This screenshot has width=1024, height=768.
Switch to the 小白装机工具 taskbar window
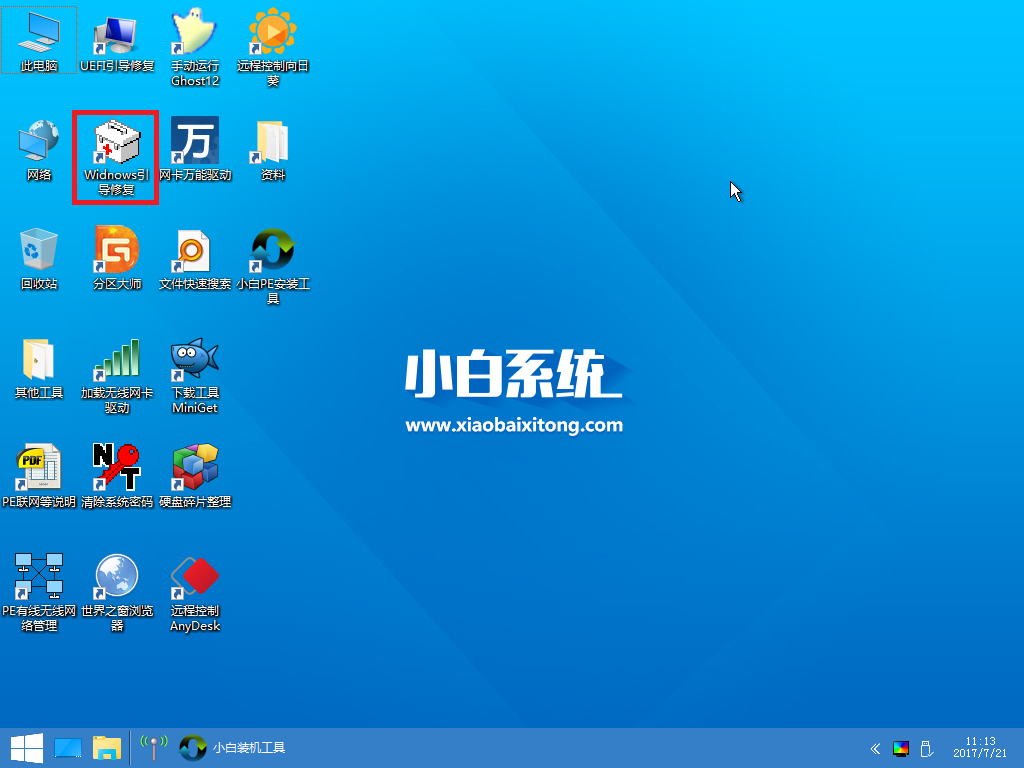click(225, 747)
